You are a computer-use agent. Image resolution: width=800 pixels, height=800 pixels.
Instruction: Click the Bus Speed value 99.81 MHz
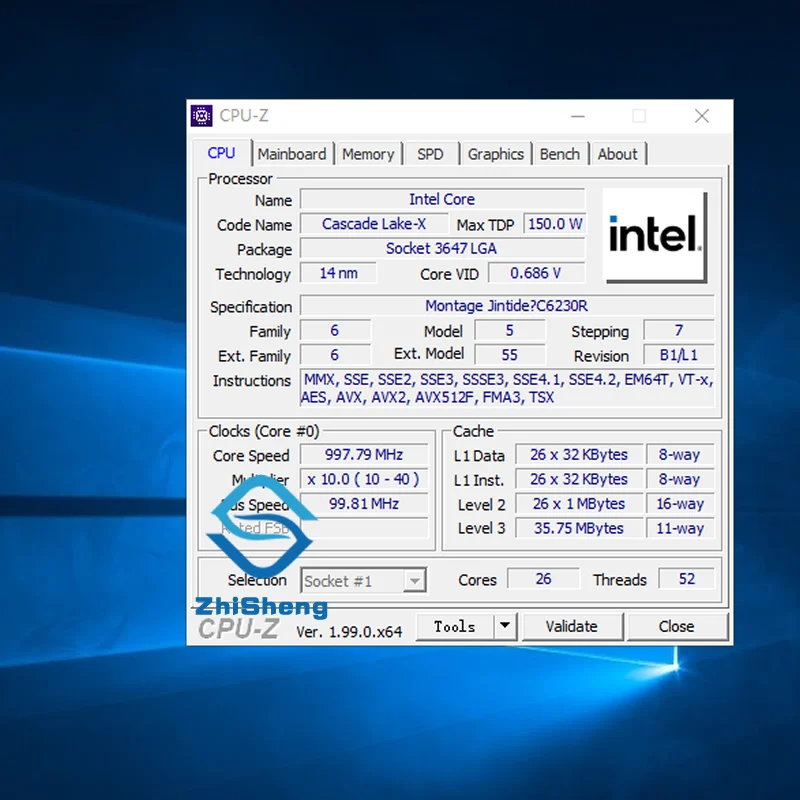(x=364, y=504)
